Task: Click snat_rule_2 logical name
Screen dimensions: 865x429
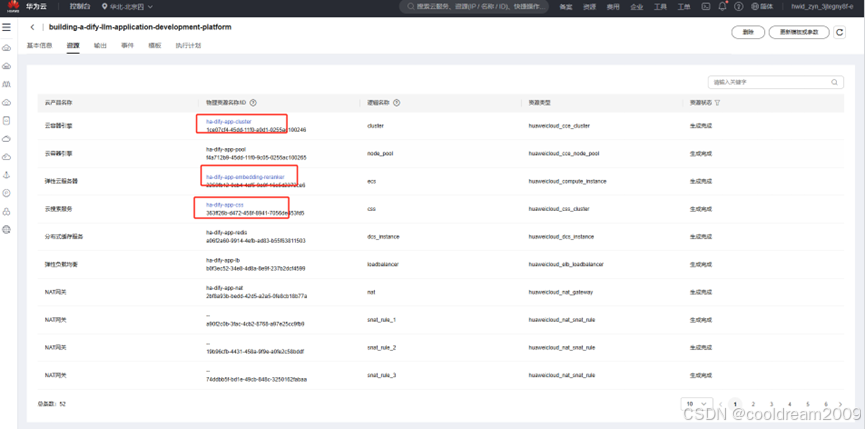Action: pyautogui.click(x=381, y=347)
